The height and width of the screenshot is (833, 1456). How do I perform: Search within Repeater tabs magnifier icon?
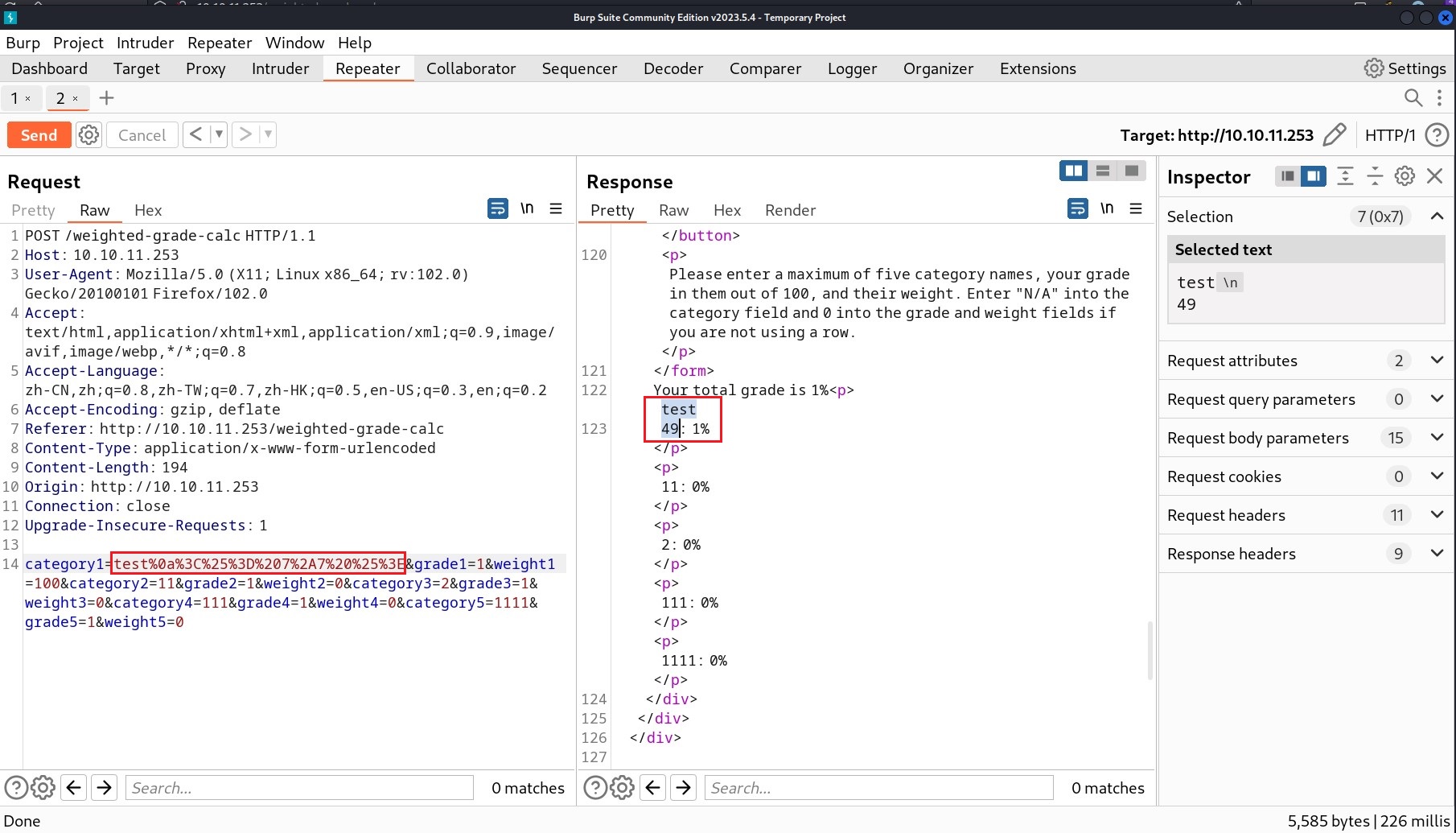click(x=1413, y=98)
